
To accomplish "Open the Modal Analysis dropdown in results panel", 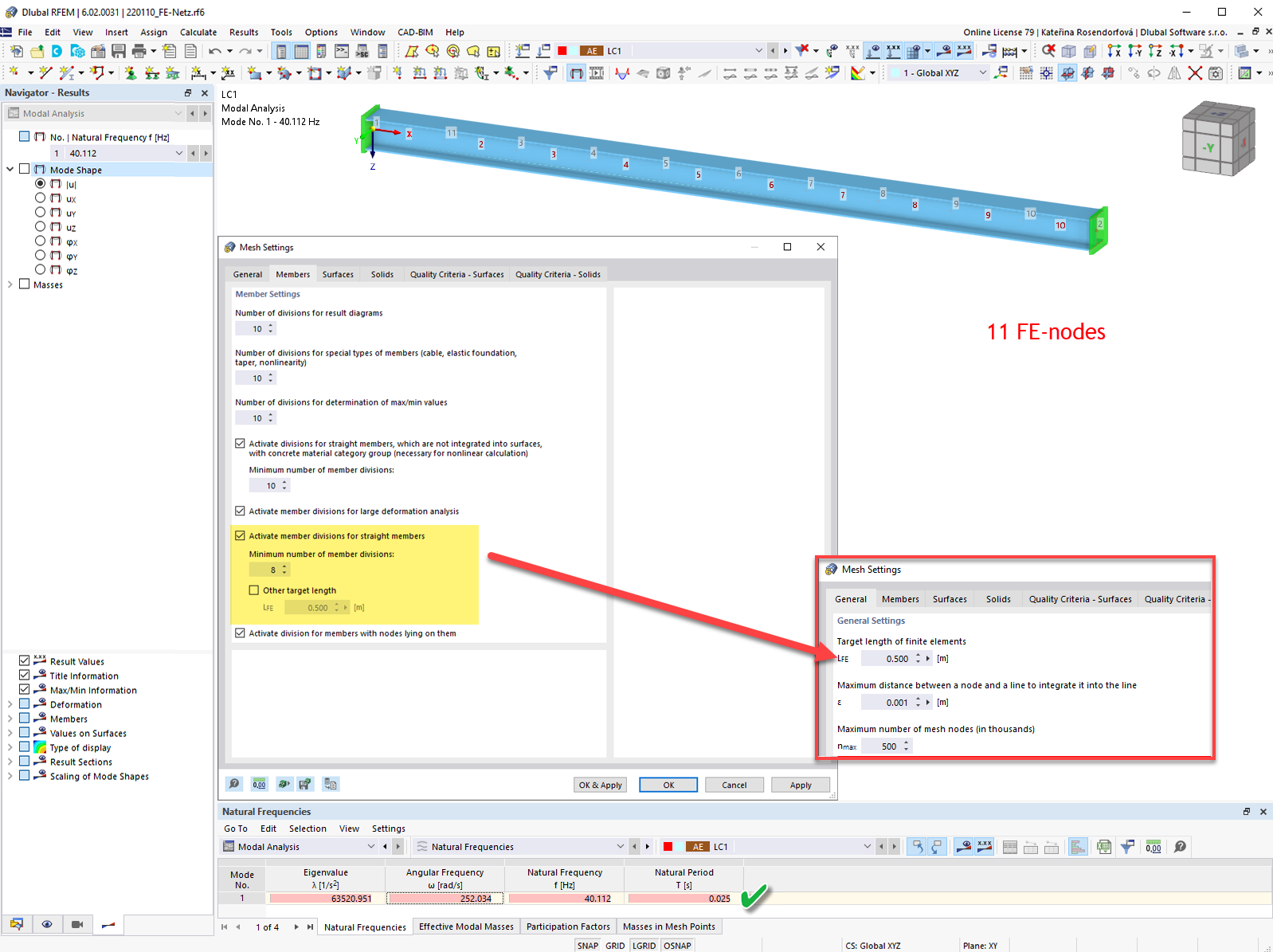I will coord(371,847).
